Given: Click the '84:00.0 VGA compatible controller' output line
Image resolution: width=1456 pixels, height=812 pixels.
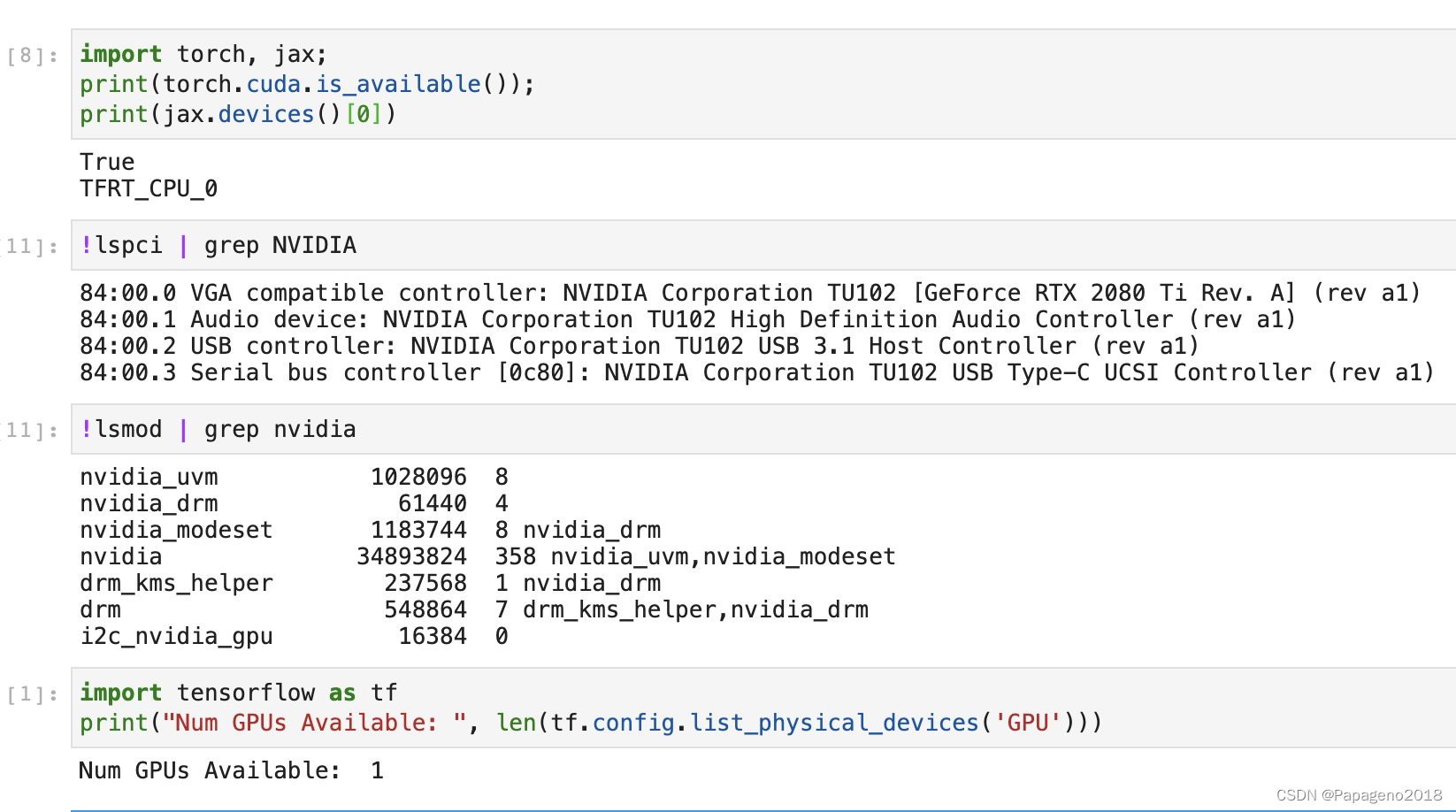Looking at the screenshot, I should 750,293.
